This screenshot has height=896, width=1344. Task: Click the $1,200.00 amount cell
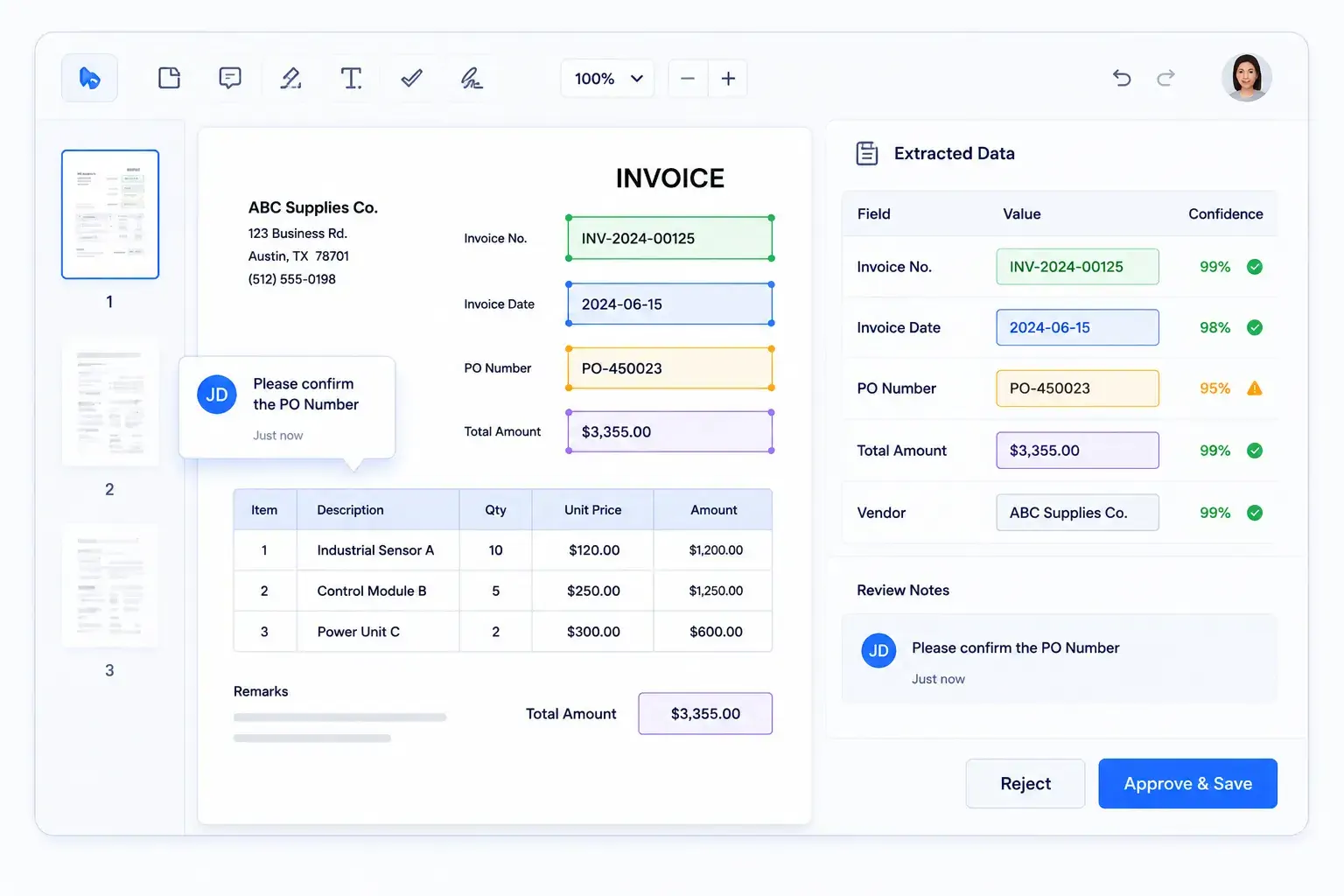coord(715,550)
